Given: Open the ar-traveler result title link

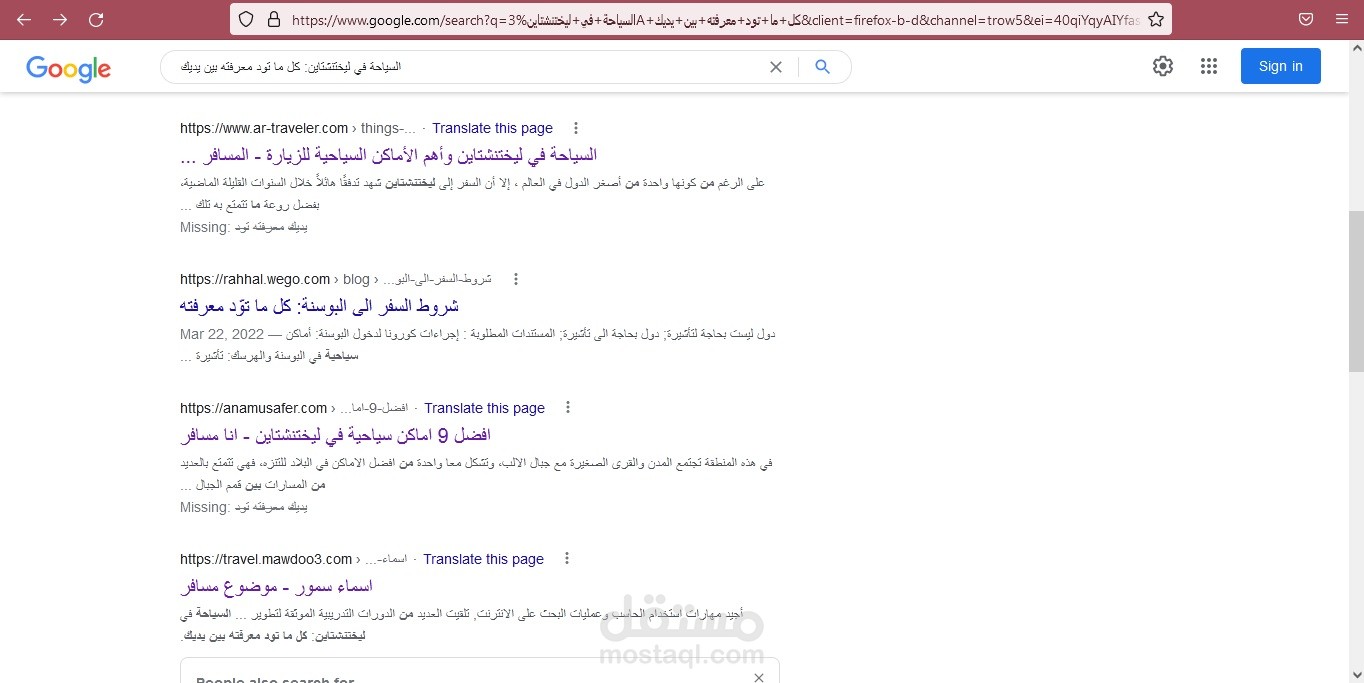Looking at the screenshot, I should (x=389, y=155).
